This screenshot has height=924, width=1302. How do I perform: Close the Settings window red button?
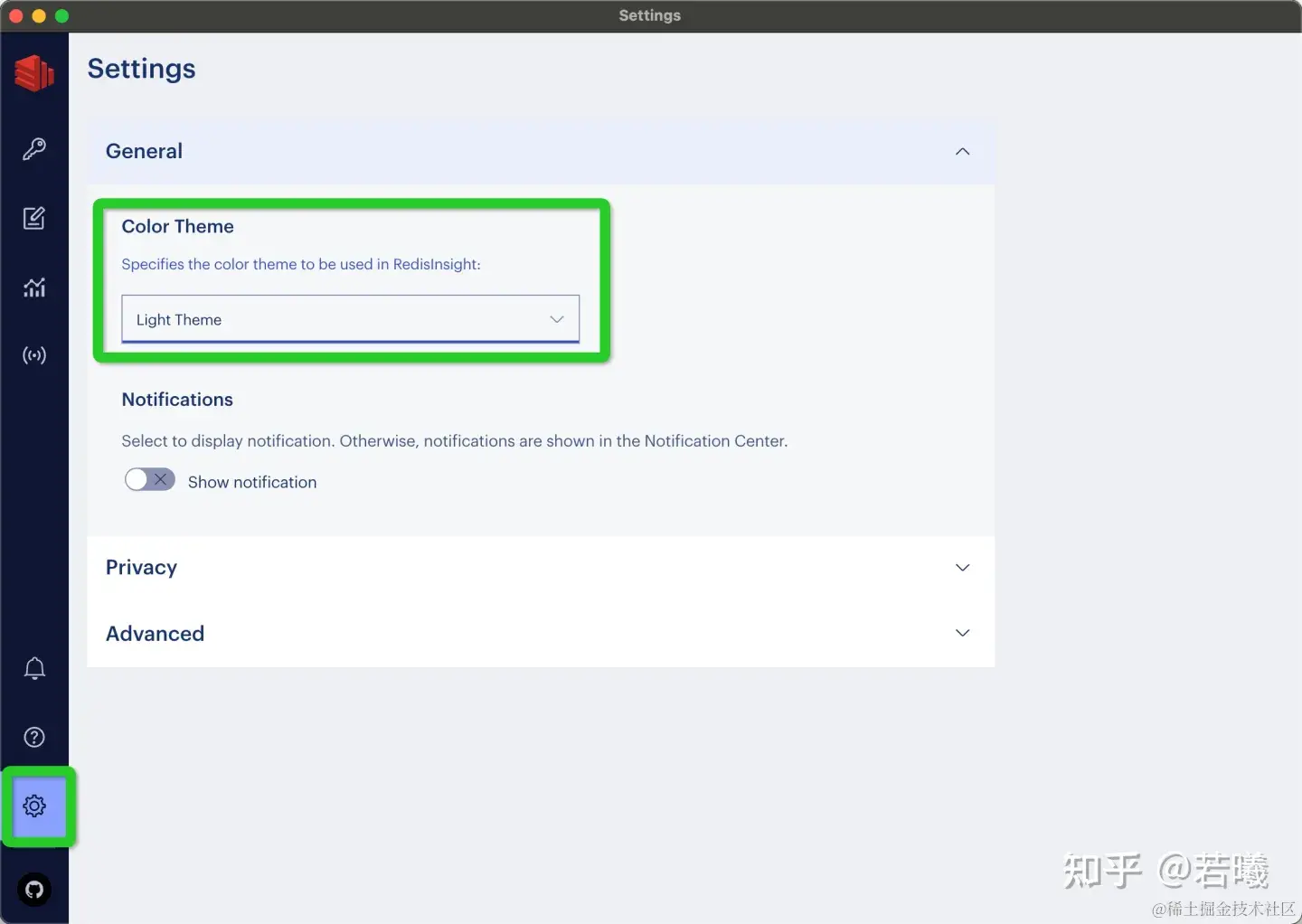(16, 16)
